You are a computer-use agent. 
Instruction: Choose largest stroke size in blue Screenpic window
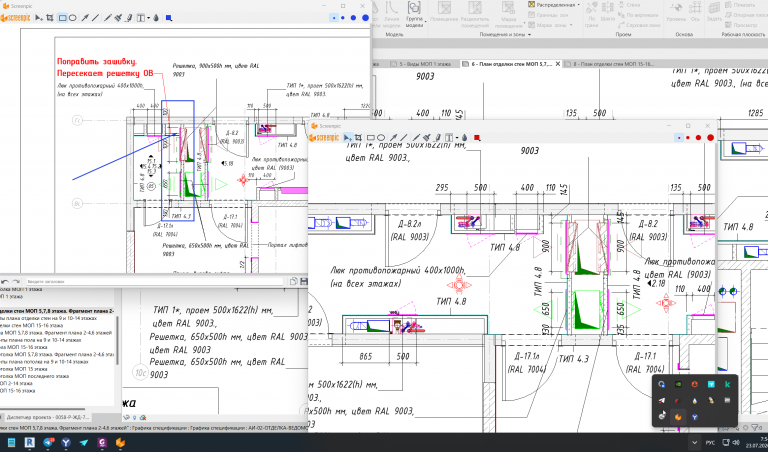[365, 18]
